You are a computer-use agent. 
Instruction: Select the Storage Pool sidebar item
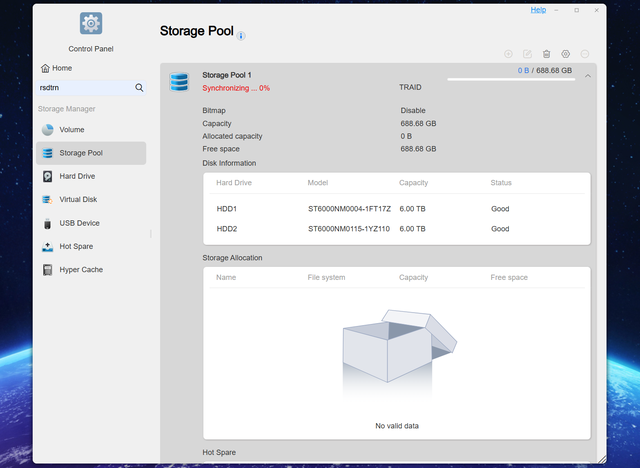click(91, 153)
